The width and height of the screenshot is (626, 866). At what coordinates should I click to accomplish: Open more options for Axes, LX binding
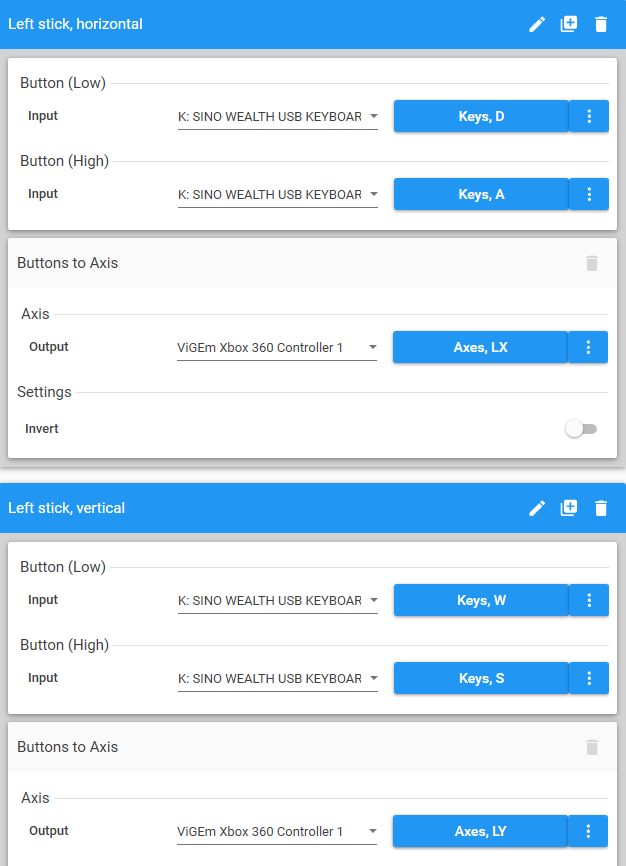click(x=588, y=348)
